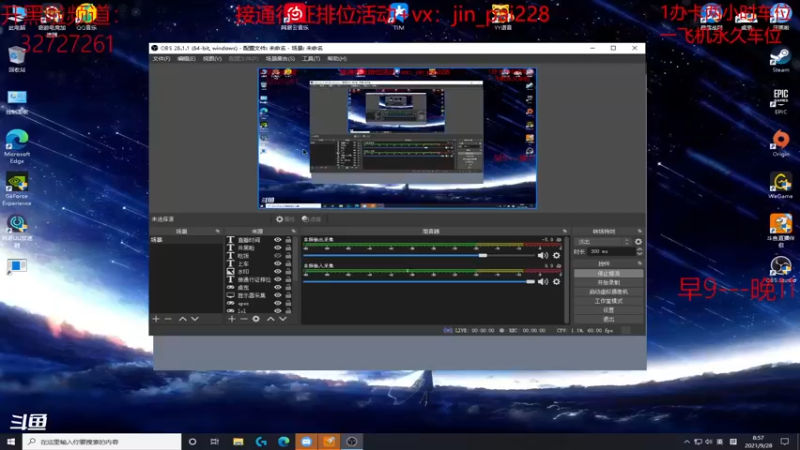Enable 工作室模式 studio mode button

point(608,301)
